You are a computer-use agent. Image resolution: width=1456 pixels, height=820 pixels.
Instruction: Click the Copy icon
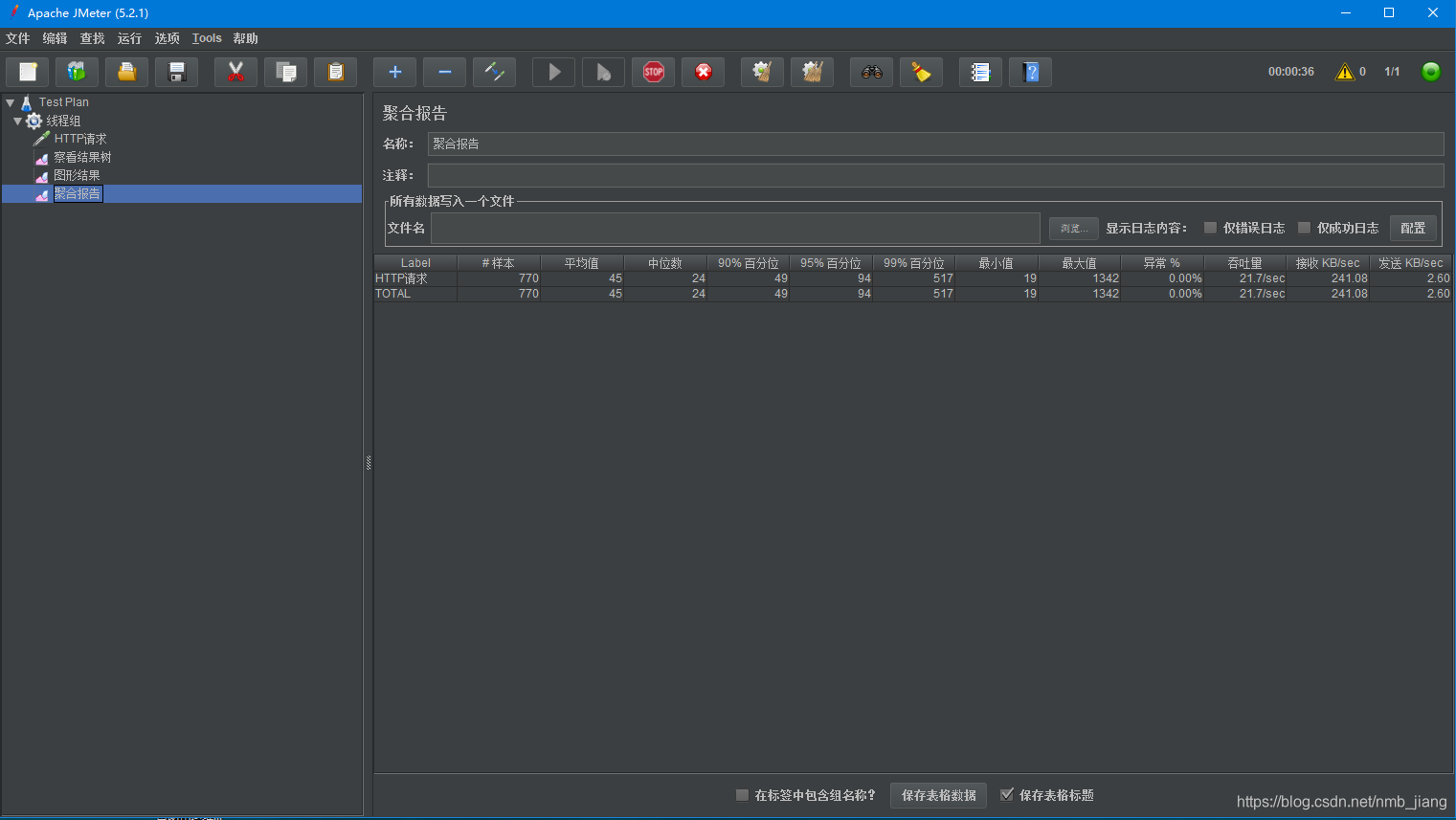pyautogui.click(x=285, y=72)
